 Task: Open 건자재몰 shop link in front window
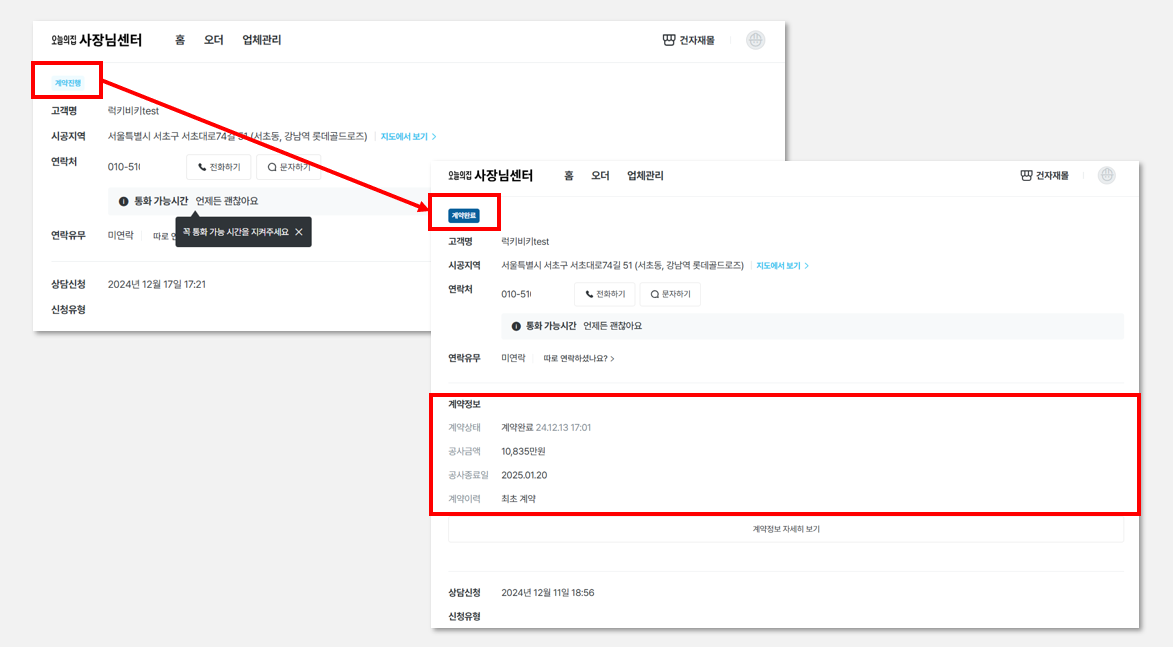click(1045, 176)
